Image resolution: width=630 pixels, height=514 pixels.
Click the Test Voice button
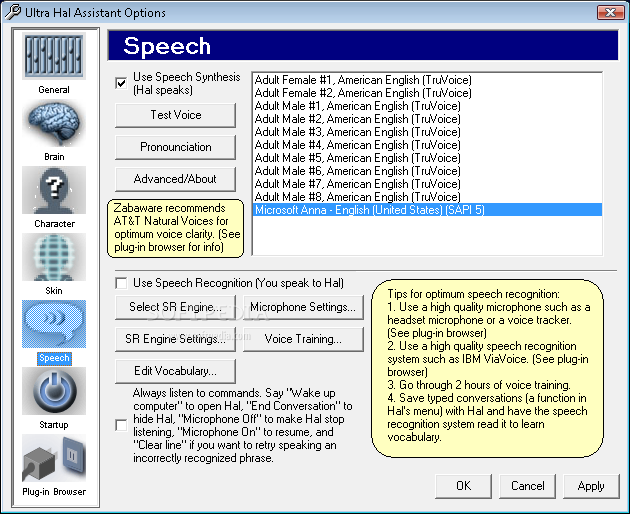(176, 115)
